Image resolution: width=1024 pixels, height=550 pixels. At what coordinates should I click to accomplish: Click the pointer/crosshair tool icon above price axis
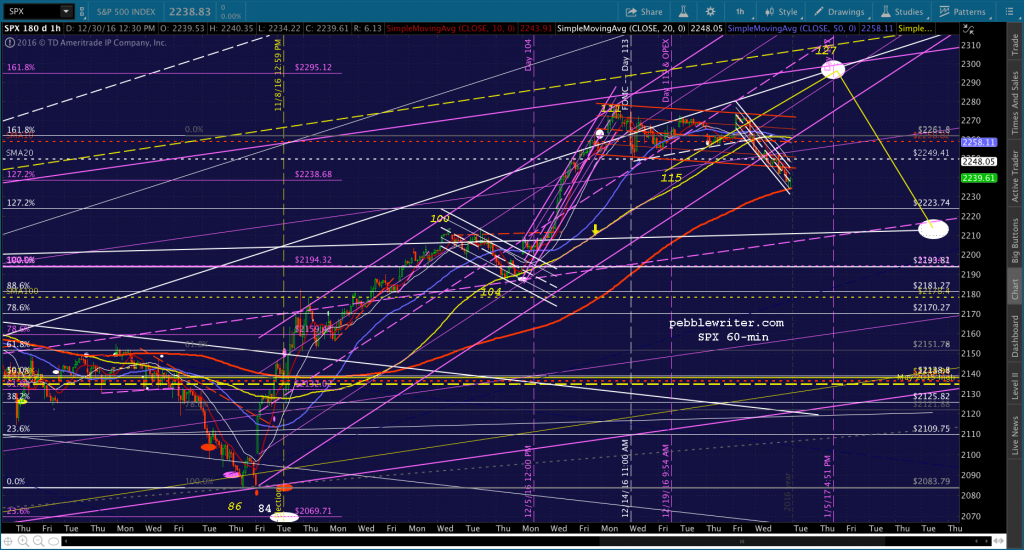point(968,29)
